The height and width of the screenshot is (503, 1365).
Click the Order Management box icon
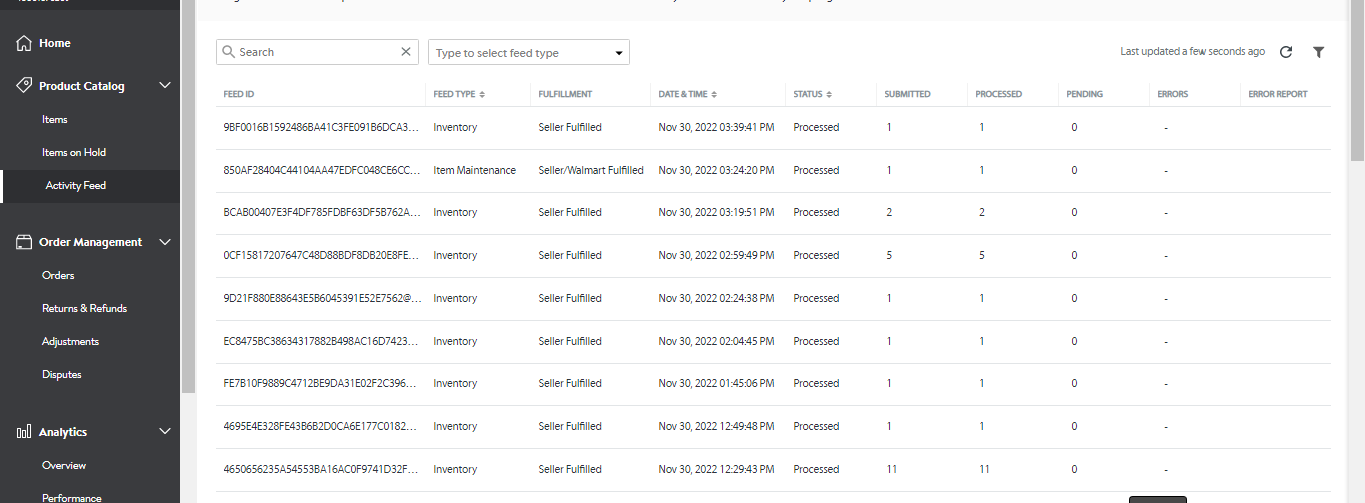24,242
